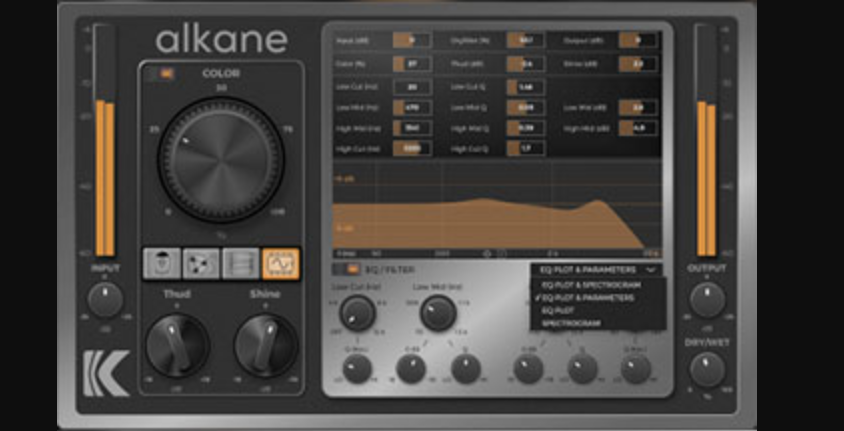
Task: Select the three-circle color mode icon
Action: click(x=201, y=264)
